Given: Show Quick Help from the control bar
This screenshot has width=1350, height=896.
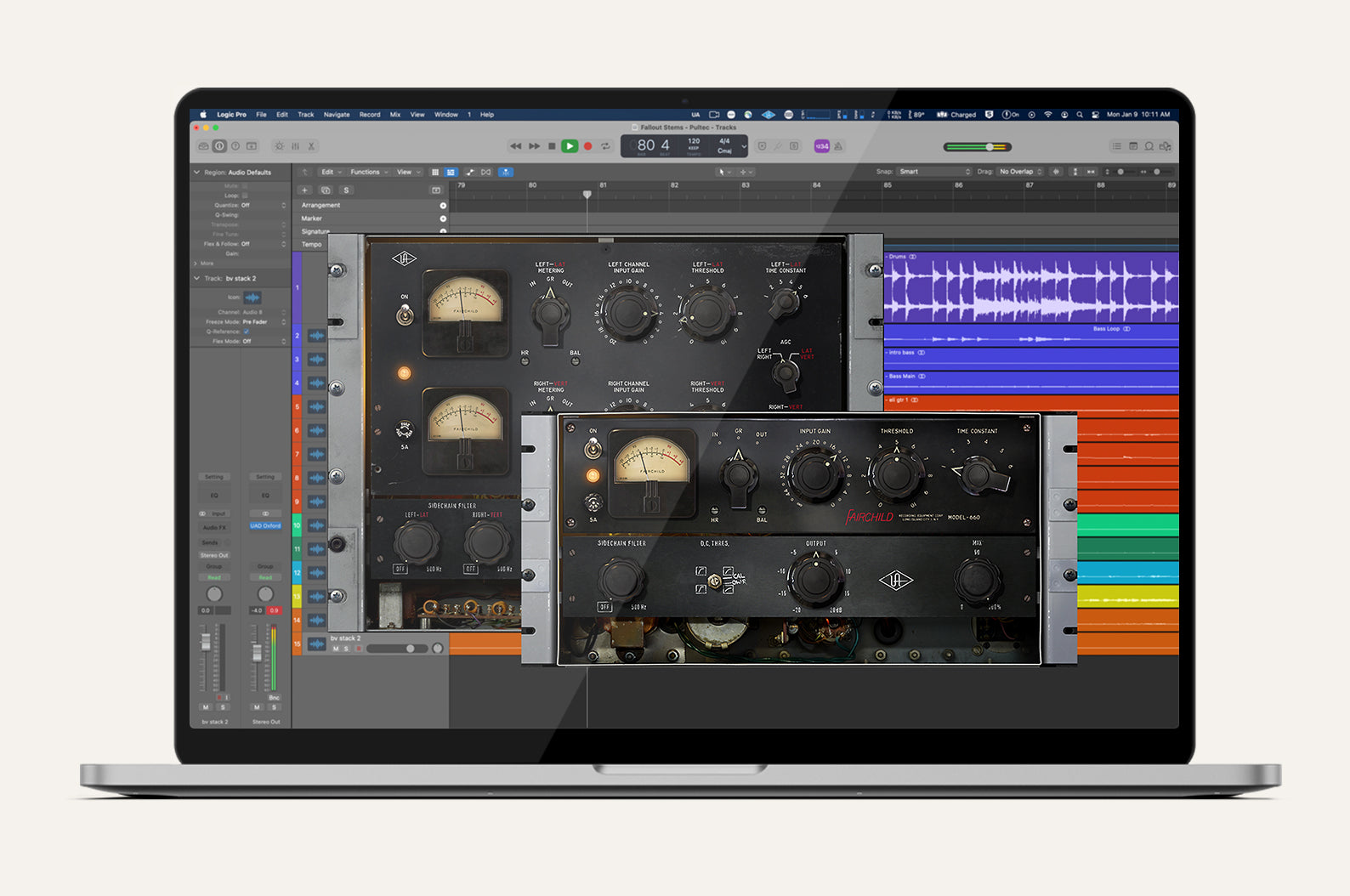Looking at the screenshot, I should tap(235, 146).
